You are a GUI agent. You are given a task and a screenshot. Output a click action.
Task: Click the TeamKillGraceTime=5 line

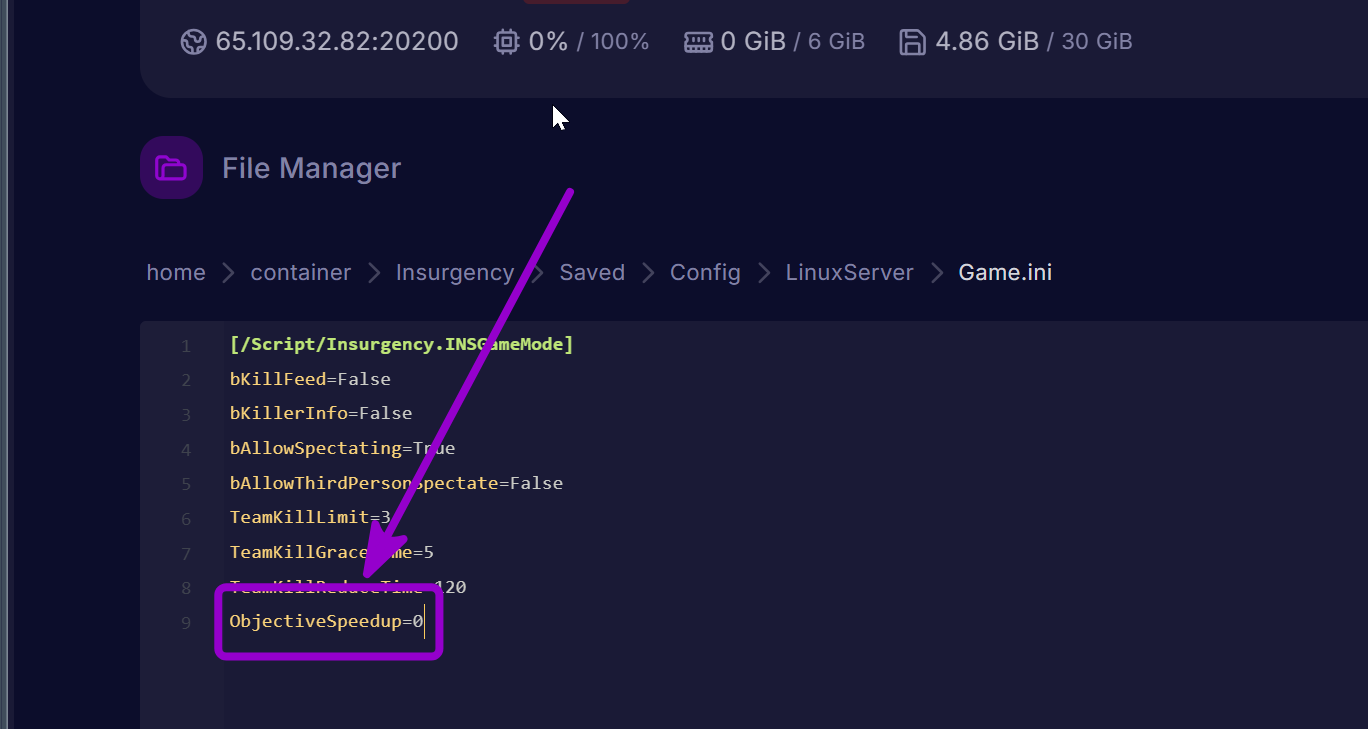point(331,552)
